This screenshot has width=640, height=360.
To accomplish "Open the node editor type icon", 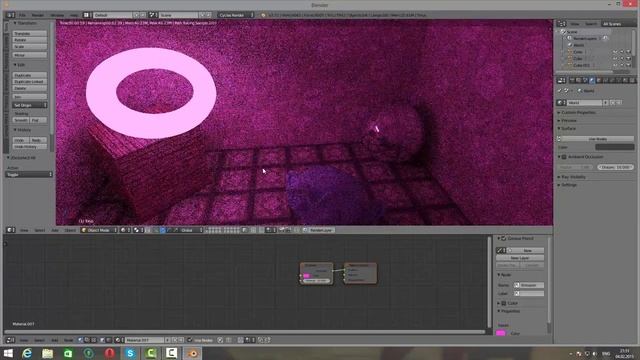I will click(x=10, y=340).
